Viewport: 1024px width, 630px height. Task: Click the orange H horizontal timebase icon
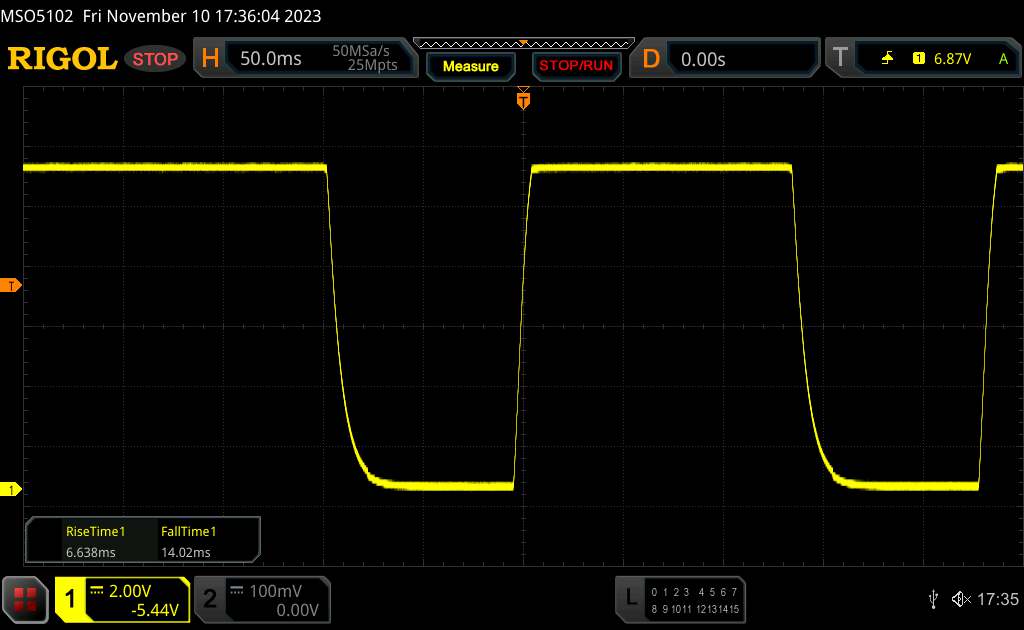coord(210,59)
